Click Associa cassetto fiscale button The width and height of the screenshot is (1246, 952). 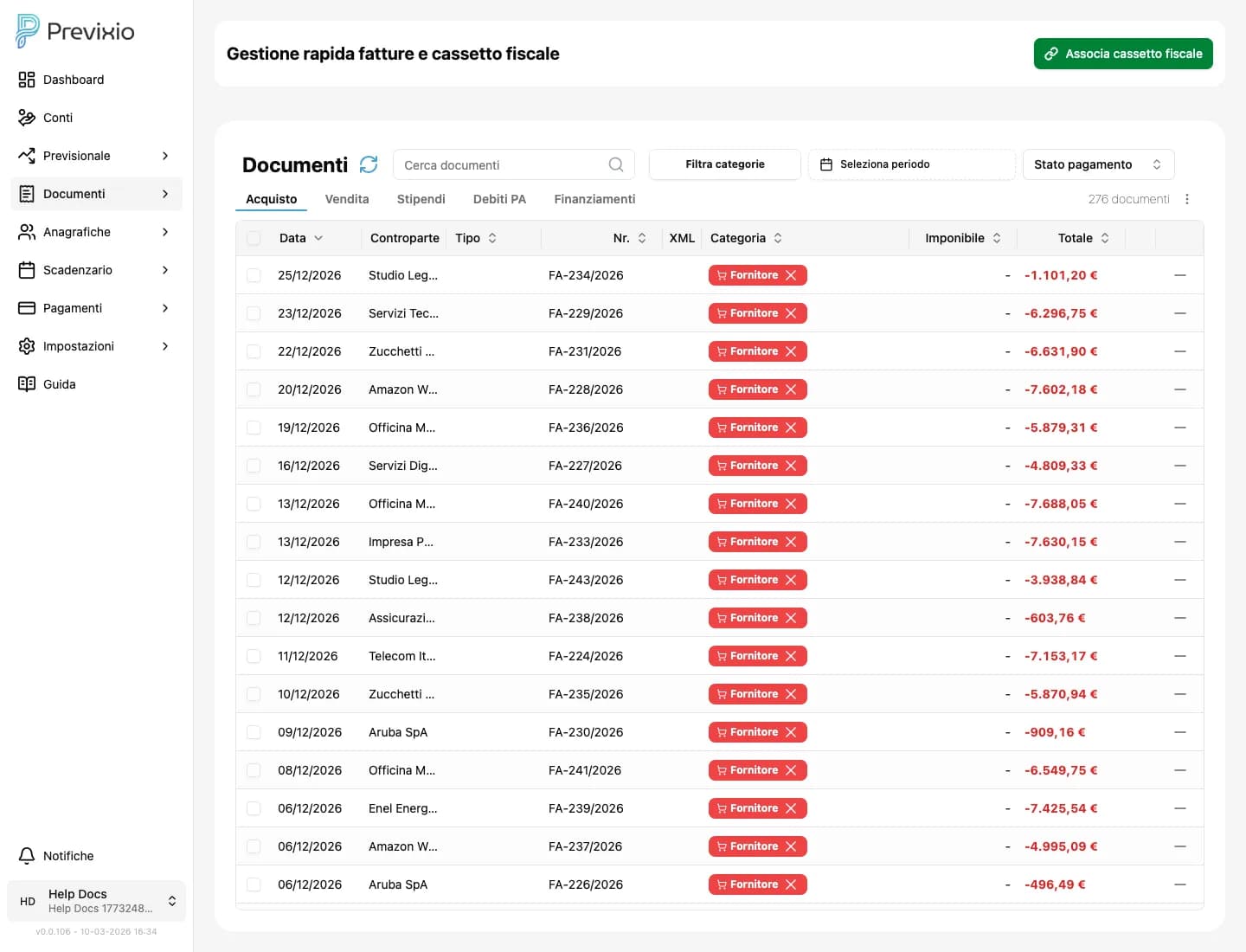(1122, 54)
